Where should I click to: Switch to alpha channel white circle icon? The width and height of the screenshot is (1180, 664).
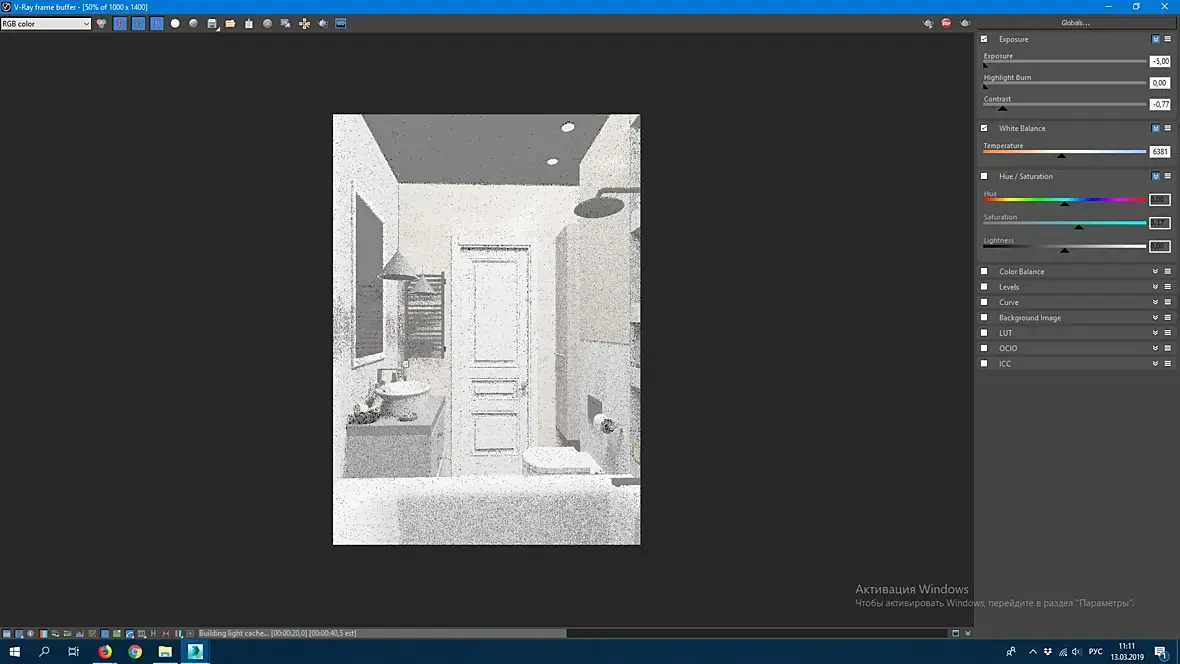click(175, 23)
